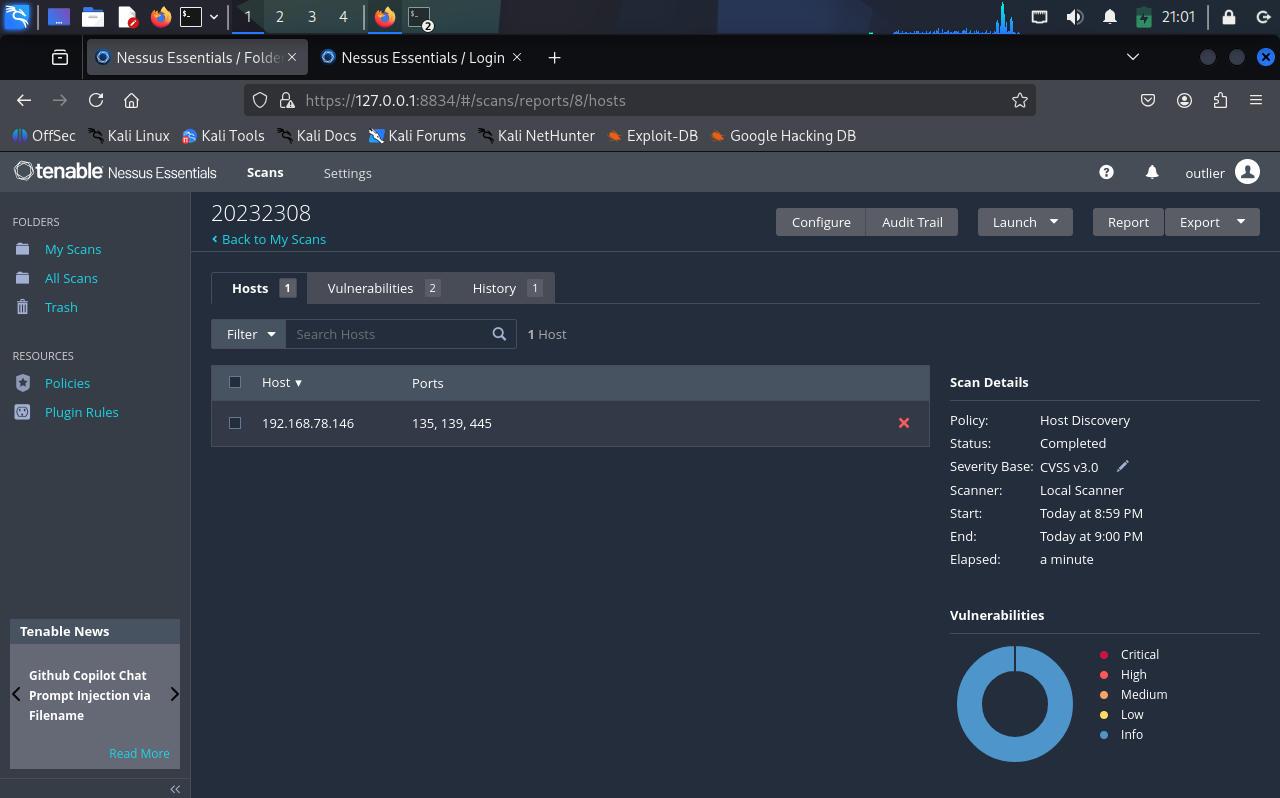The width and height of the screenshot is (1280, 798).
Task: Expand the terminal launcher dropdown arrow in taskbar
Action: pyautogui.click(x=214, y=17)
